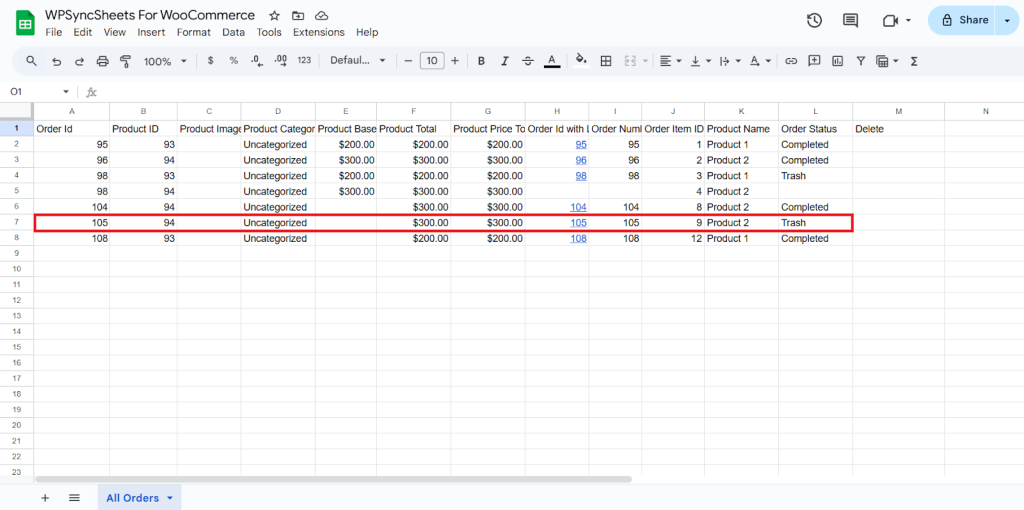Open the View menu
1024x510 pixels.
[115, 32]
